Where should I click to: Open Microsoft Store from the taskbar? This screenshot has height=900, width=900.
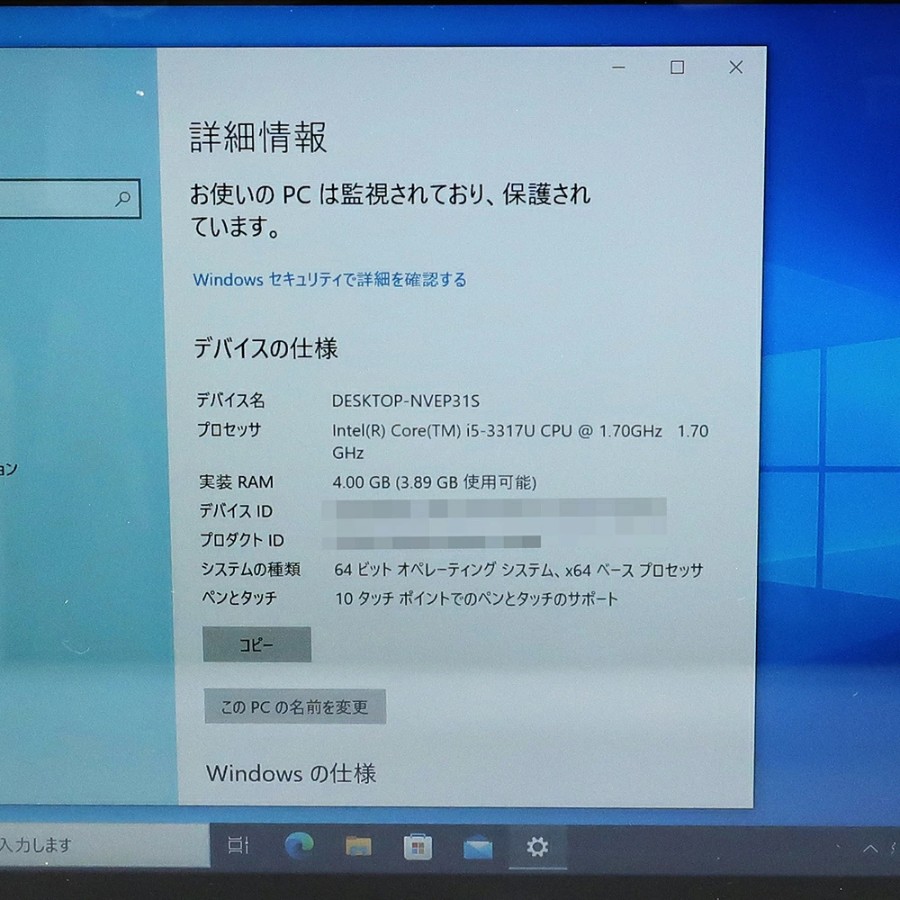(418, 847)
